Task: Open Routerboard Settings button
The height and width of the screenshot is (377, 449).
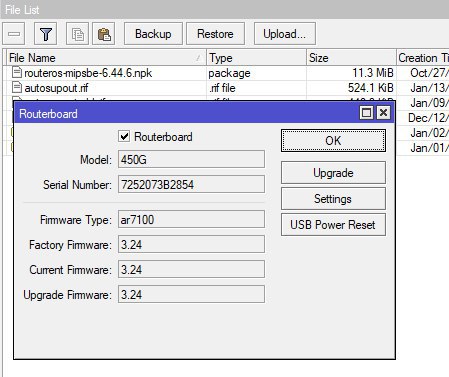Action: [x=333, y=199]
